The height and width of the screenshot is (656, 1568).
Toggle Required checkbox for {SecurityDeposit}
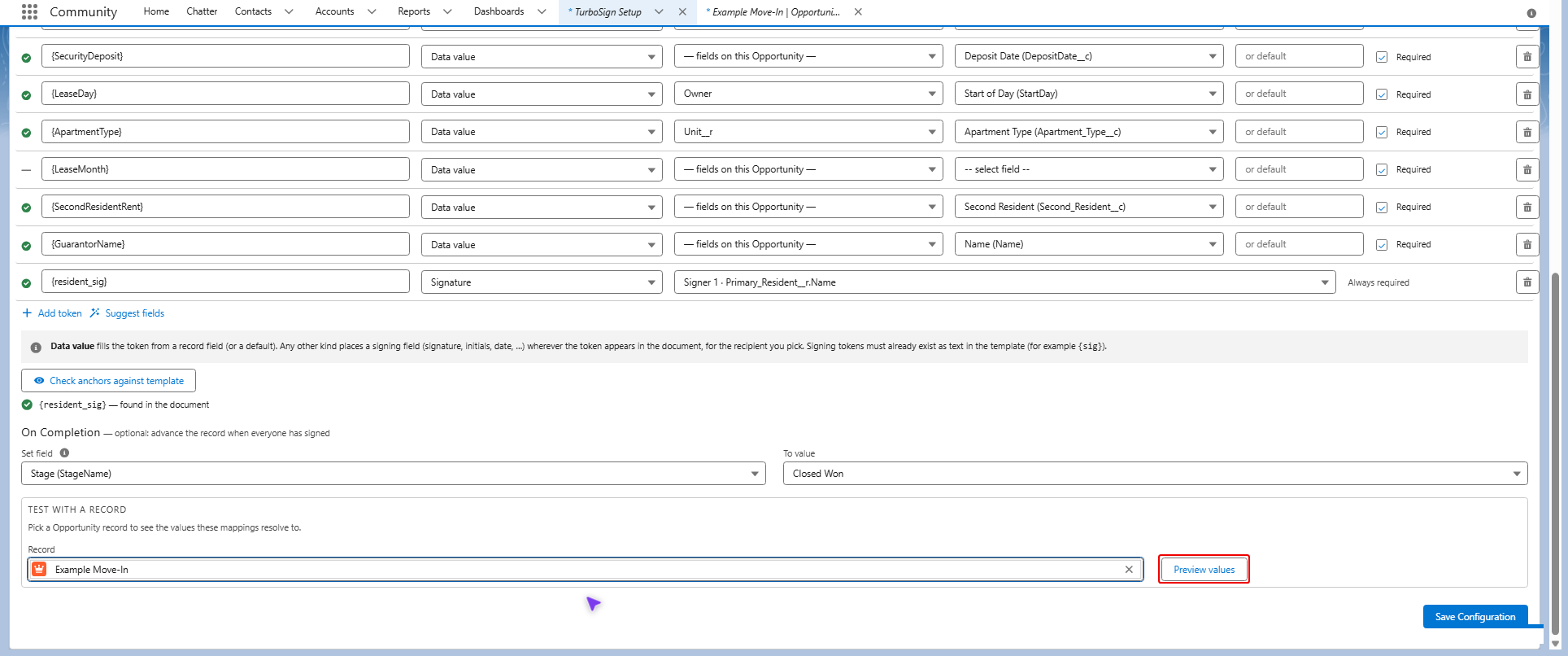pyautogui.click(x=1382, y=57)
